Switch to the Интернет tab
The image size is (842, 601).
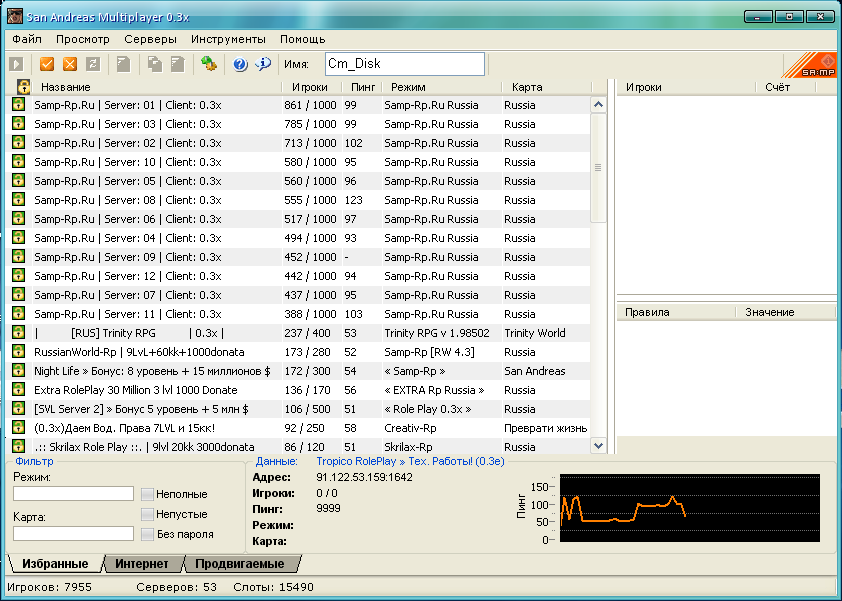[142, 564]
